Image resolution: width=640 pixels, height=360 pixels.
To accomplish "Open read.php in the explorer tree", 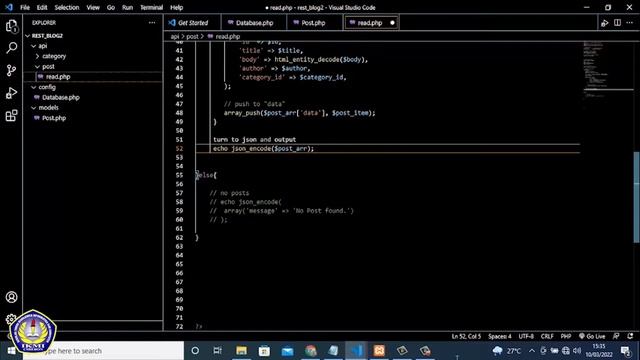I will pos(94,77).
